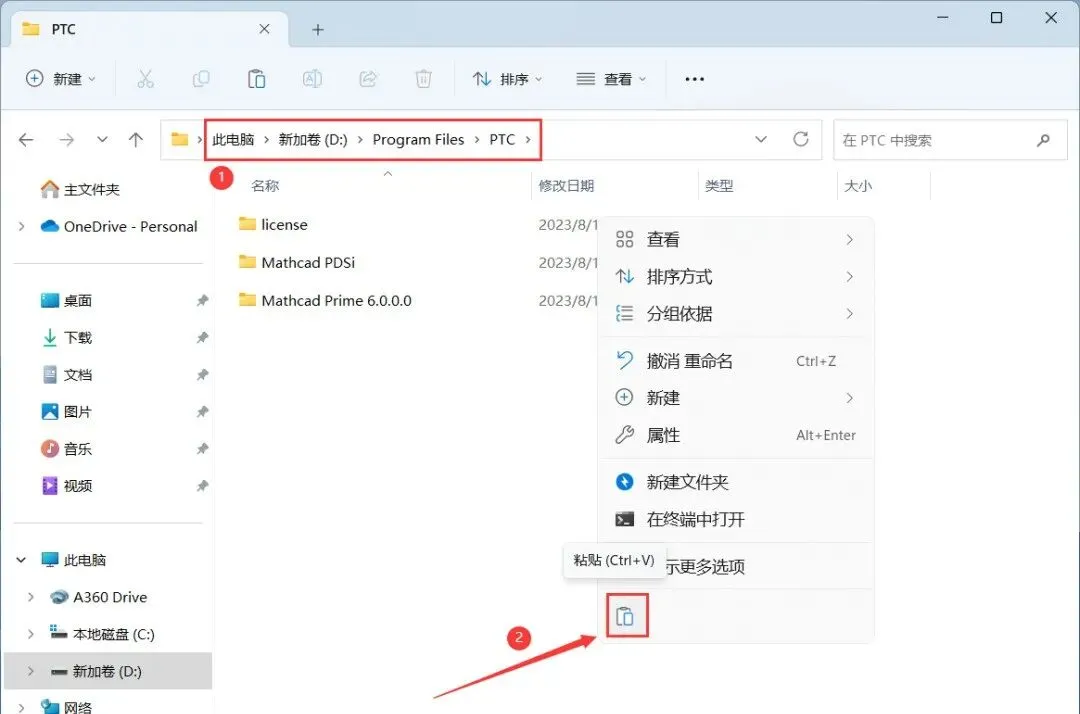Unpin 桌面 using its pin icon
The height and width of the screenshot is (714, 1080).
(x=202, y=301)
